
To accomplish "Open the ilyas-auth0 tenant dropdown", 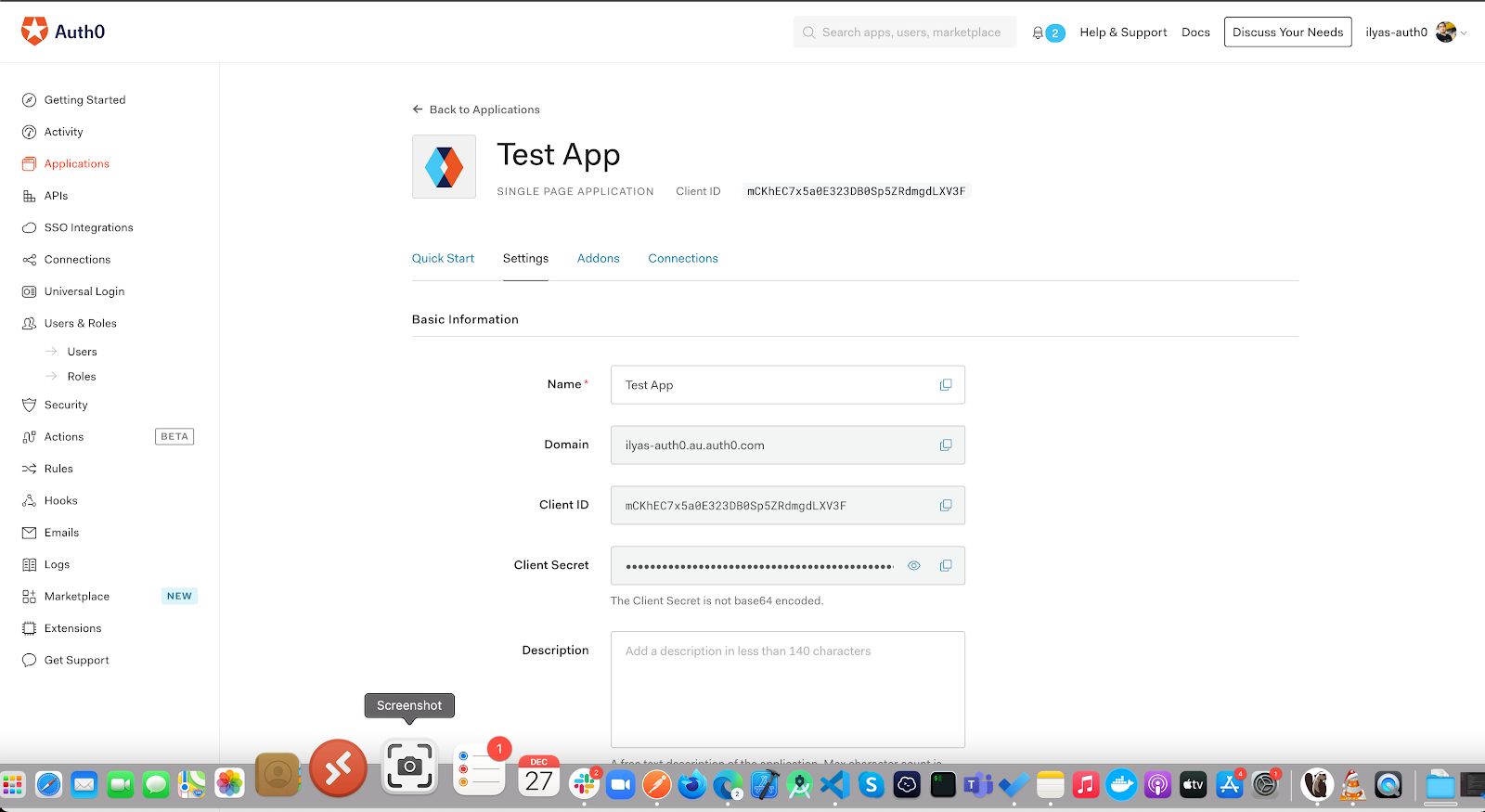I will [1416, 32].
